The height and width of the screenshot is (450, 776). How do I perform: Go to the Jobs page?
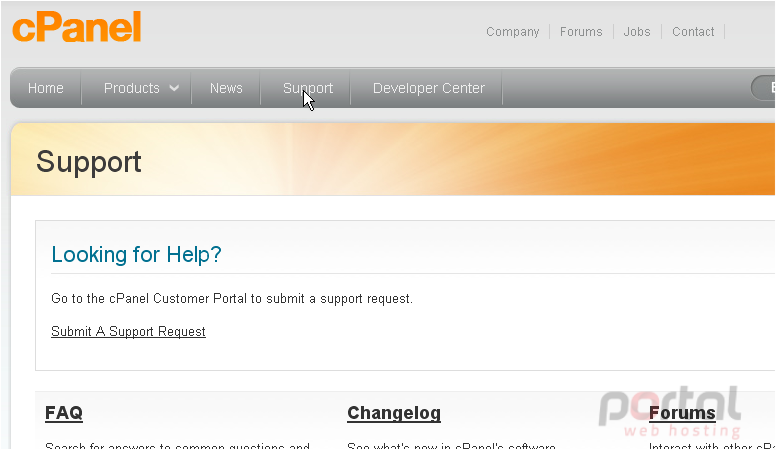[636, 32]
